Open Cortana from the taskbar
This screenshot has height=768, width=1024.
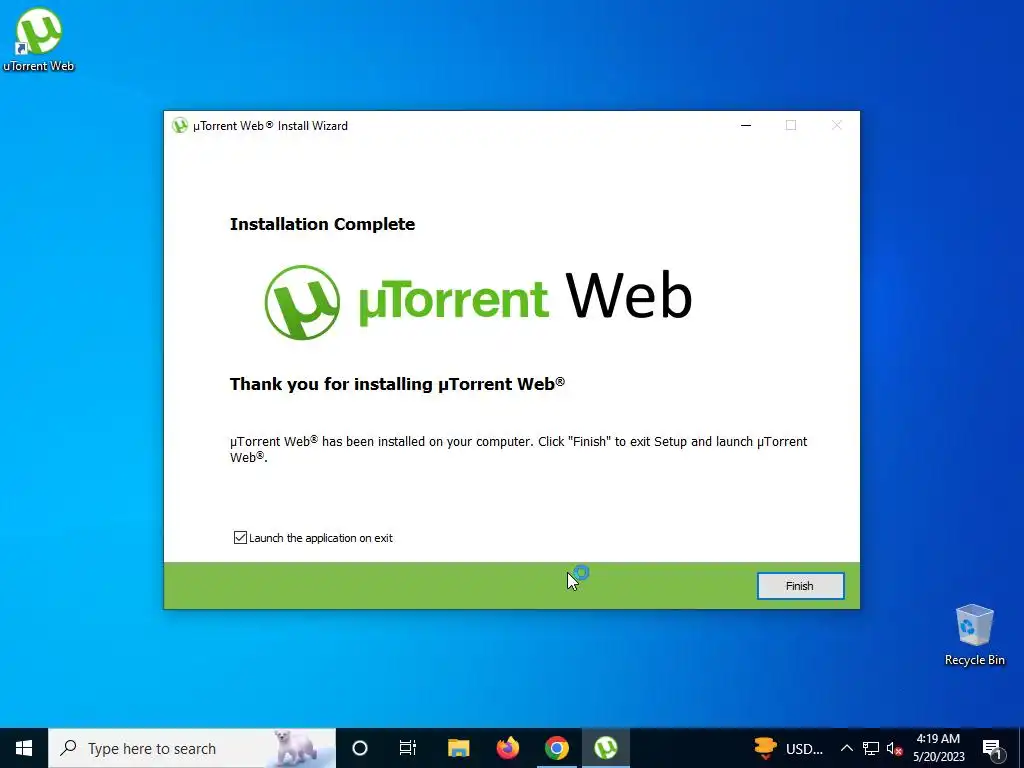[360, 748]
